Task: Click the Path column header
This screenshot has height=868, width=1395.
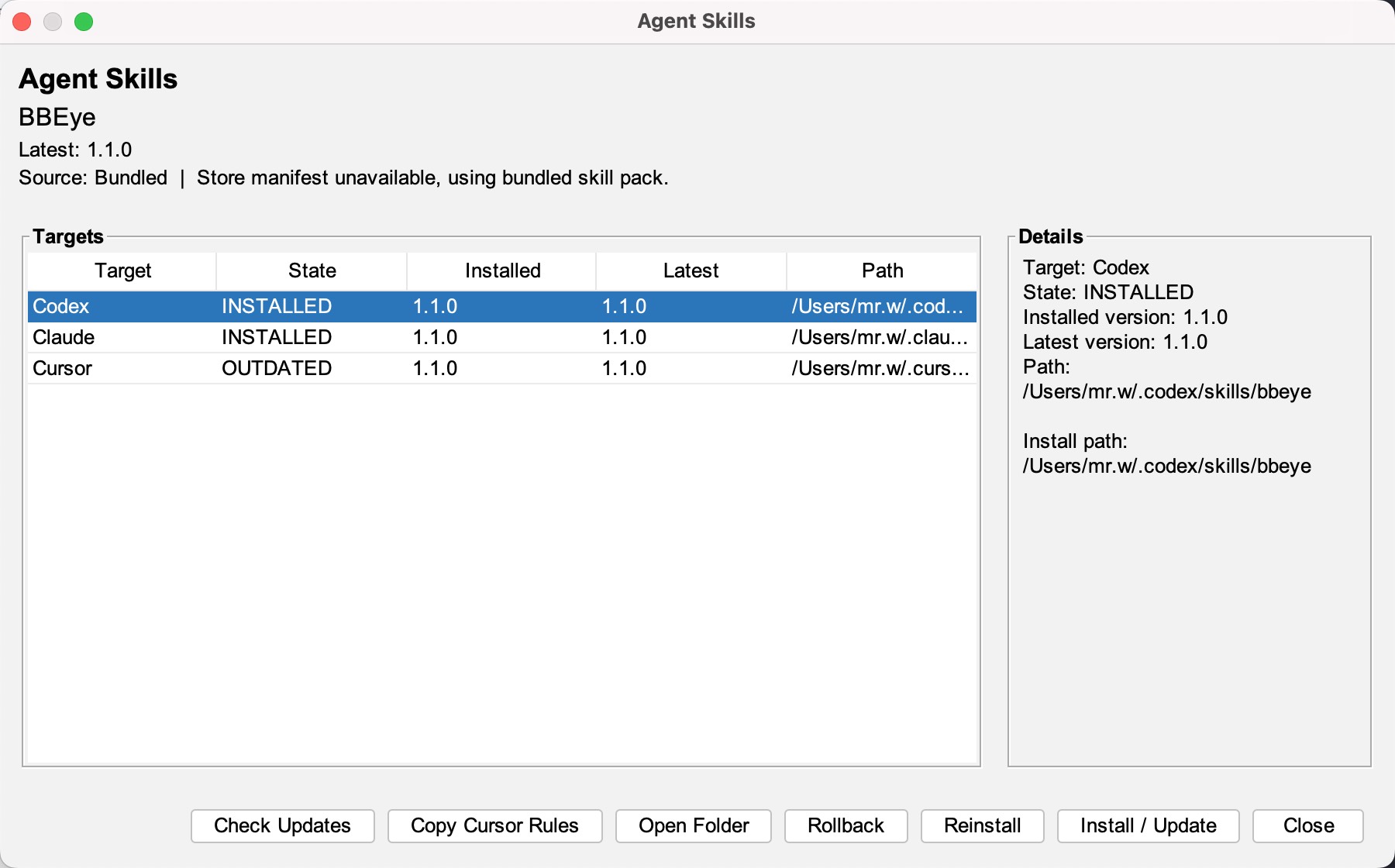Action: pos(882,270)
